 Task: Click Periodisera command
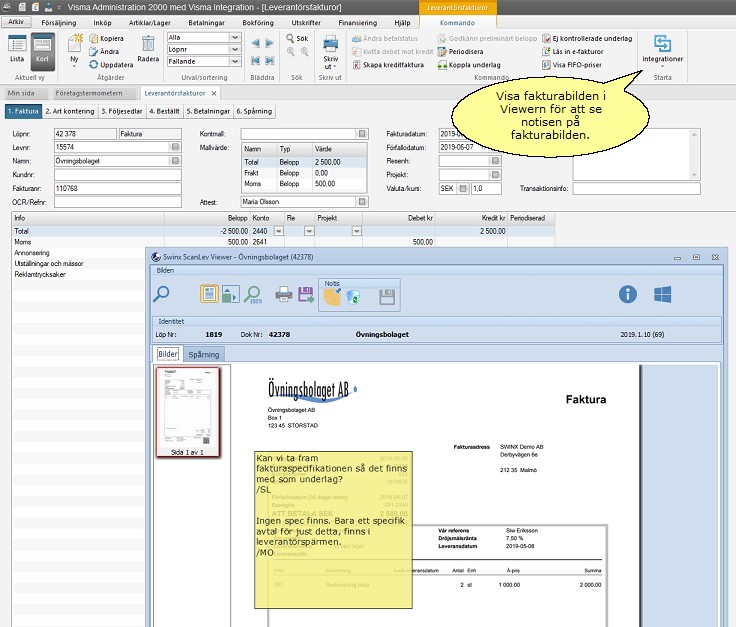coord(460,52)
